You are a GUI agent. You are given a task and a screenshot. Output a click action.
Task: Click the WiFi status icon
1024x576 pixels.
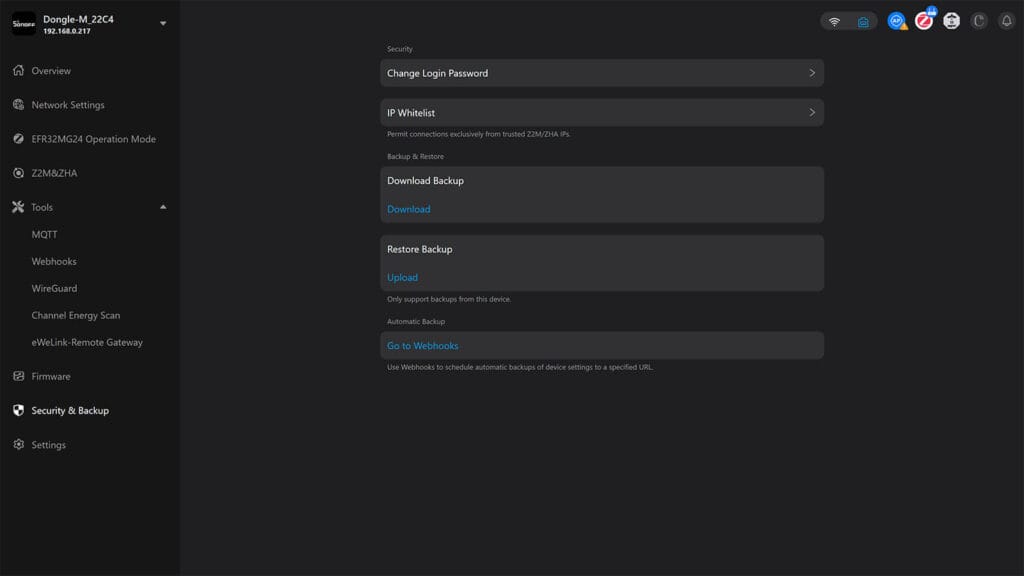[x=836, y=20]
